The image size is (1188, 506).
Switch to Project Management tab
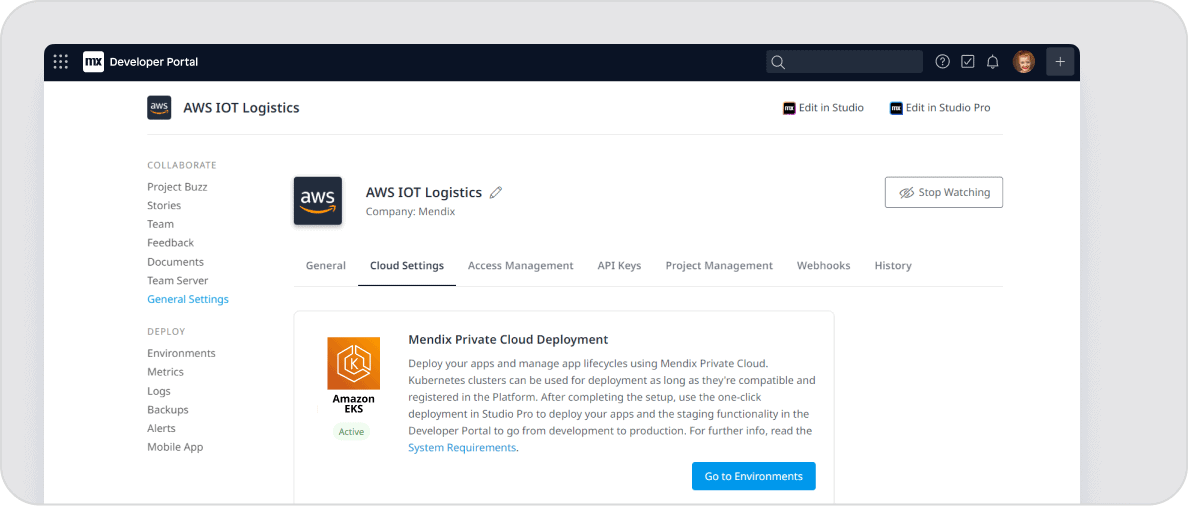click(719, 266)
